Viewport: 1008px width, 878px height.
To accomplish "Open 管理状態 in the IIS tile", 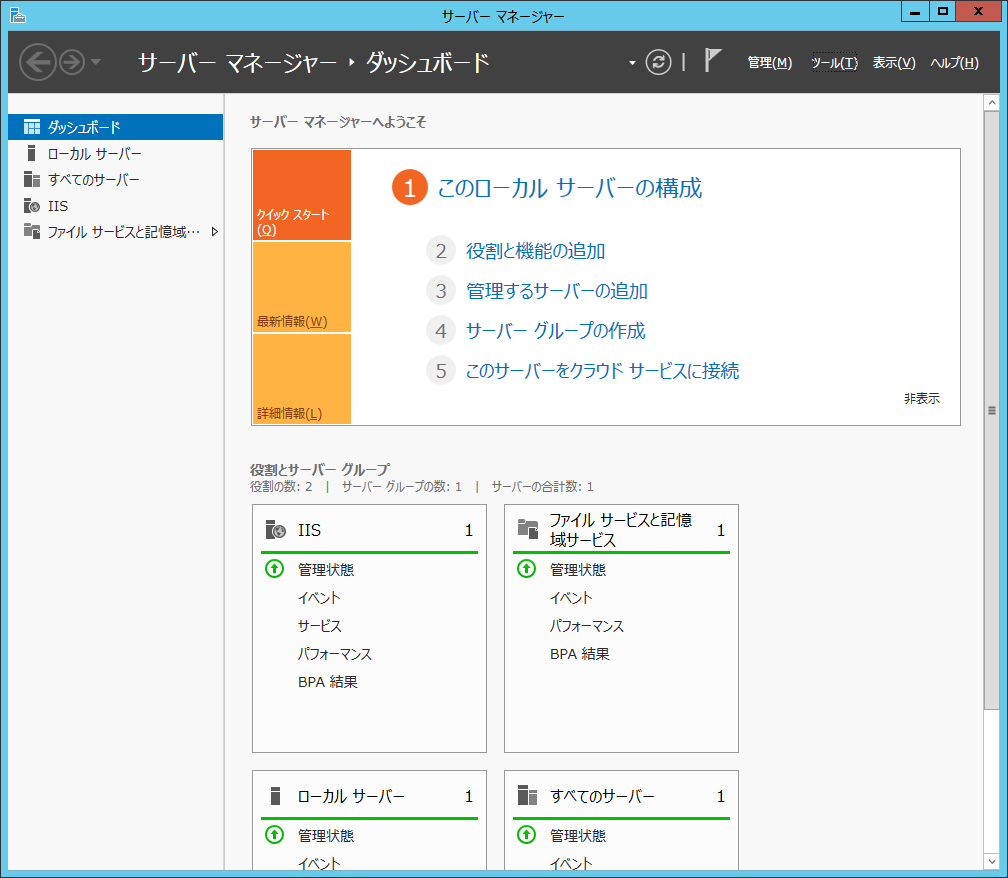I will click(x=326, y=569).
